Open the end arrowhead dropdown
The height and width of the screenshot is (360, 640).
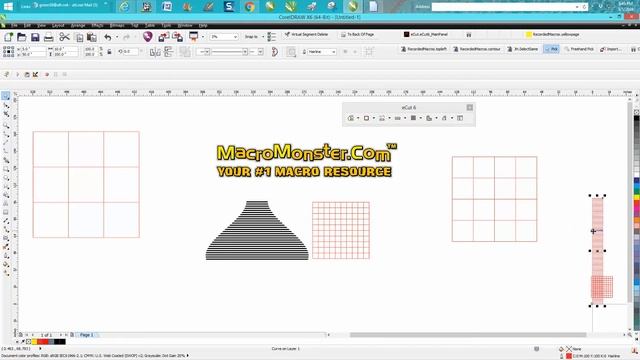(x=260, y=52)
